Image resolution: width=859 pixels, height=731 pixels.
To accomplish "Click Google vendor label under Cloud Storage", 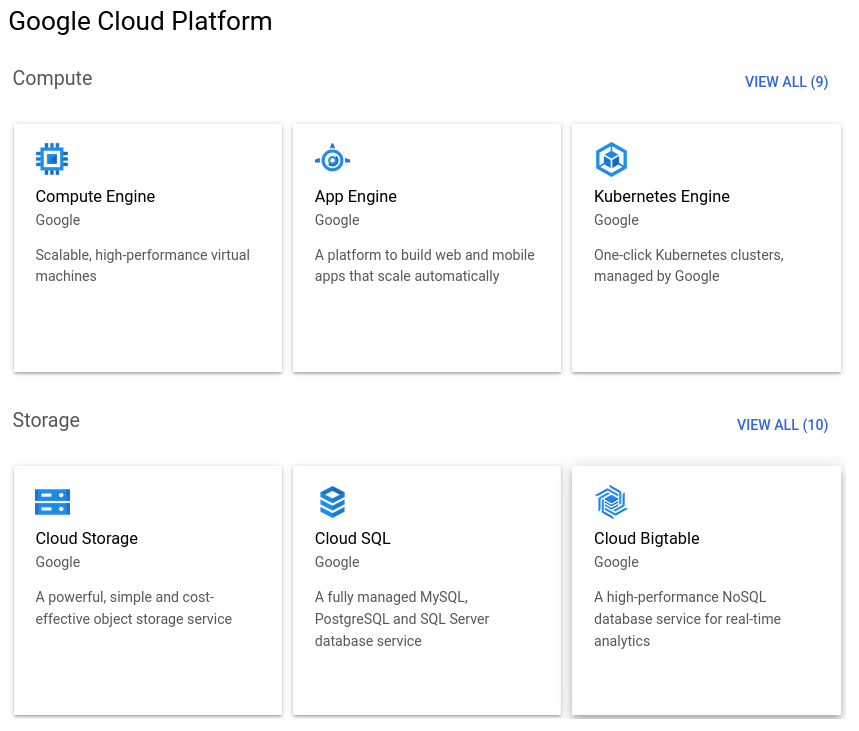I will tap(58, 562).
